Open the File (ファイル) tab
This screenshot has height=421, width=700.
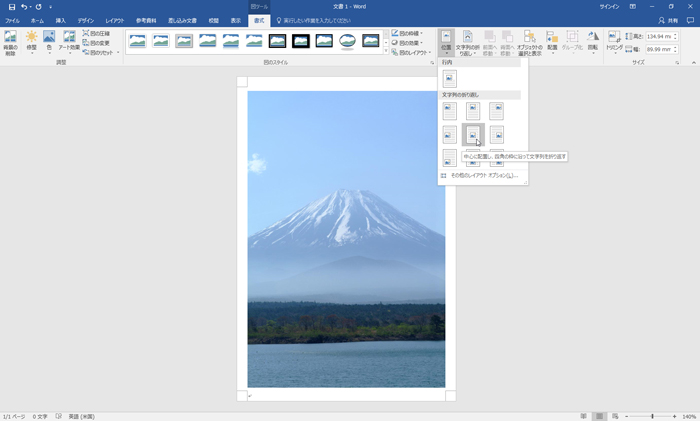[12, 20]
